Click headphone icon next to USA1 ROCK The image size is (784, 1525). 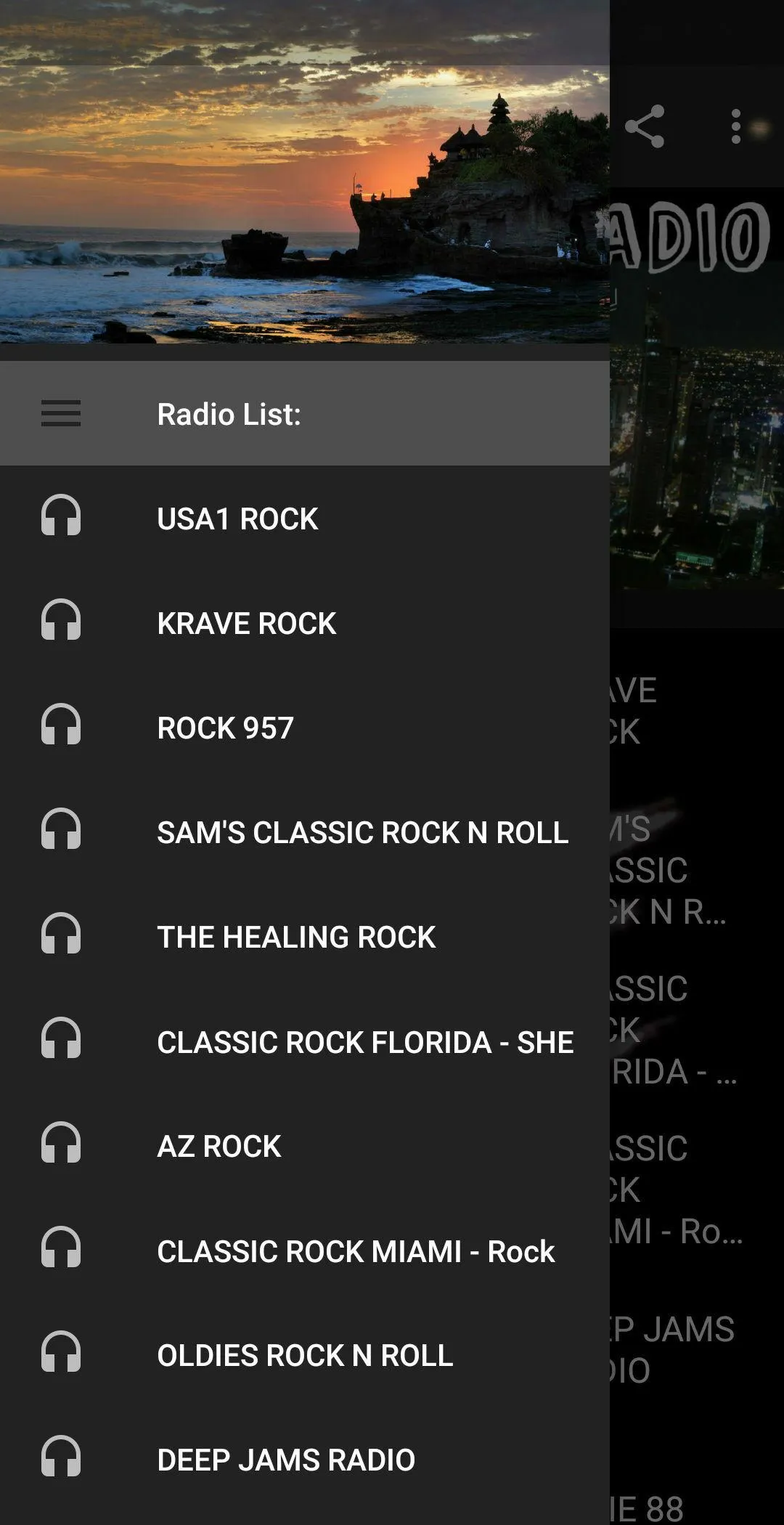coord(61,515)
